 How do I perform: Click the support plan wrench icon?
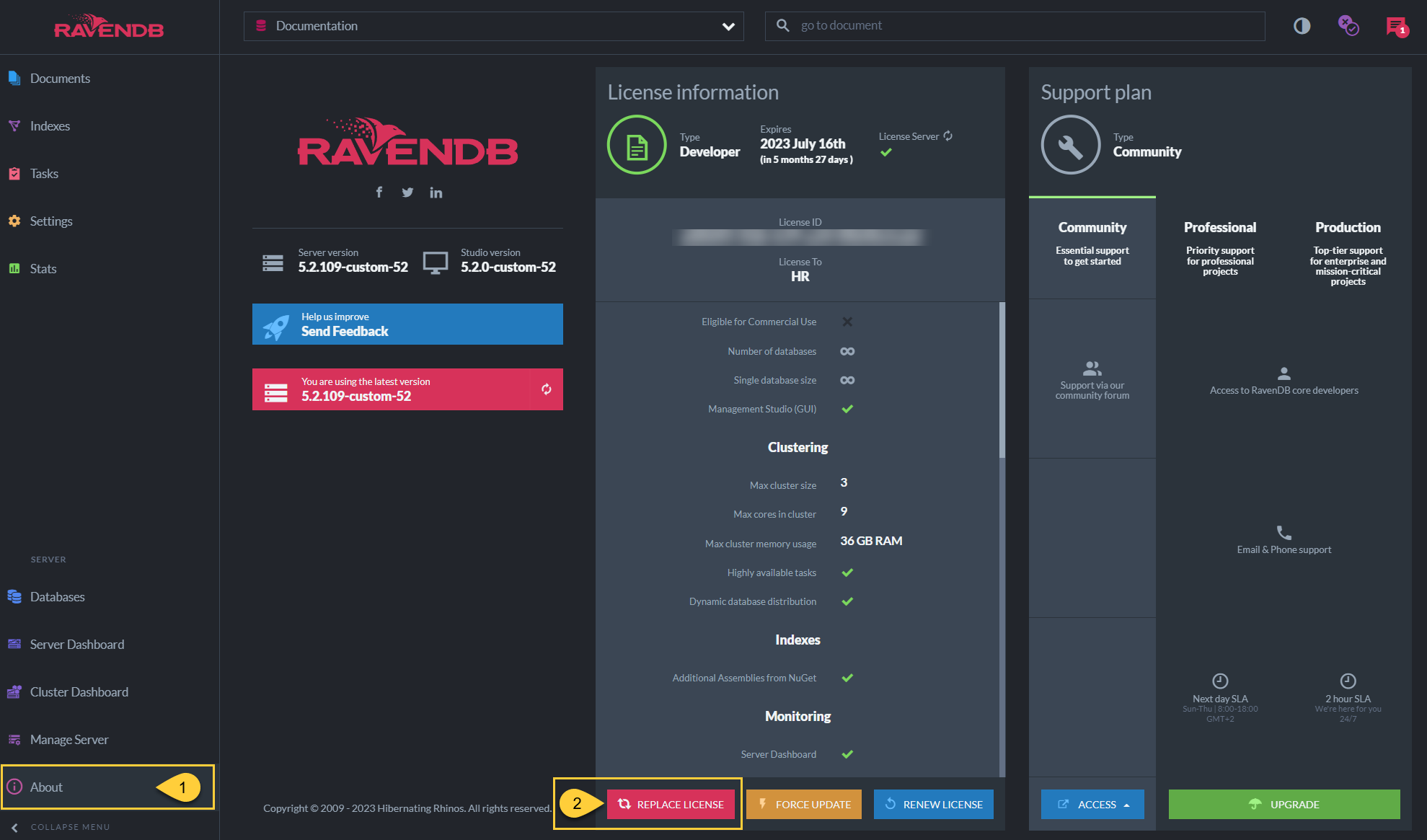click(1070, 145)
